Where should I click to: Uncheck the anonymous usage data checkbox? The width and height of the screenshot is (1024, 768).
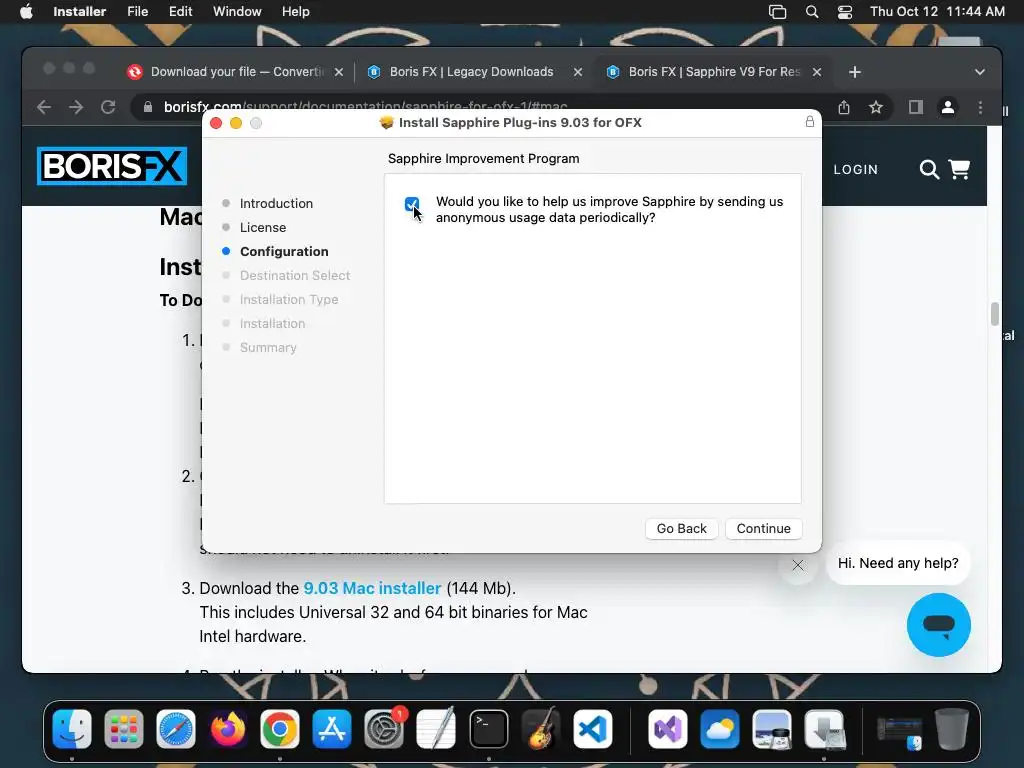411,204
